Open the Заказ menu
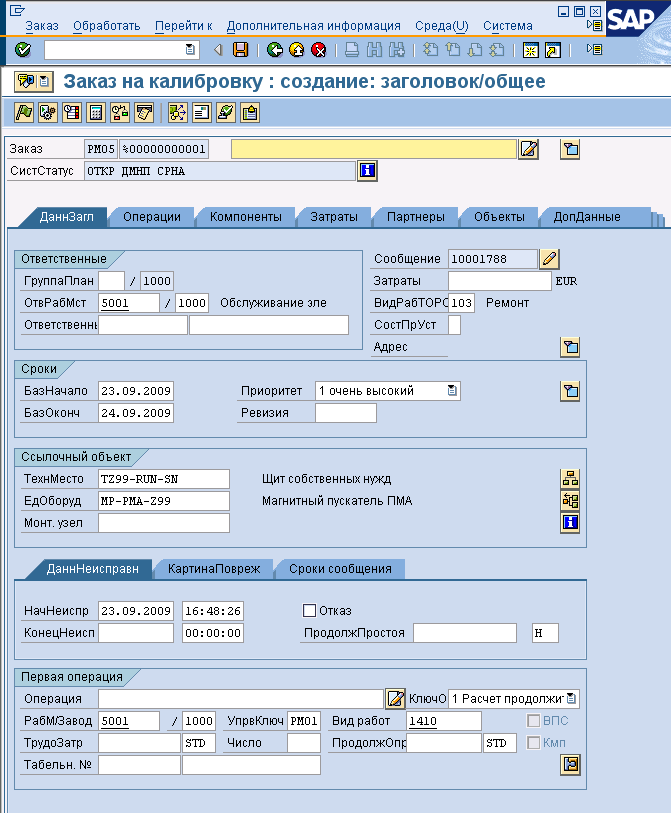671x813 pixels. (x=41, y=26)
